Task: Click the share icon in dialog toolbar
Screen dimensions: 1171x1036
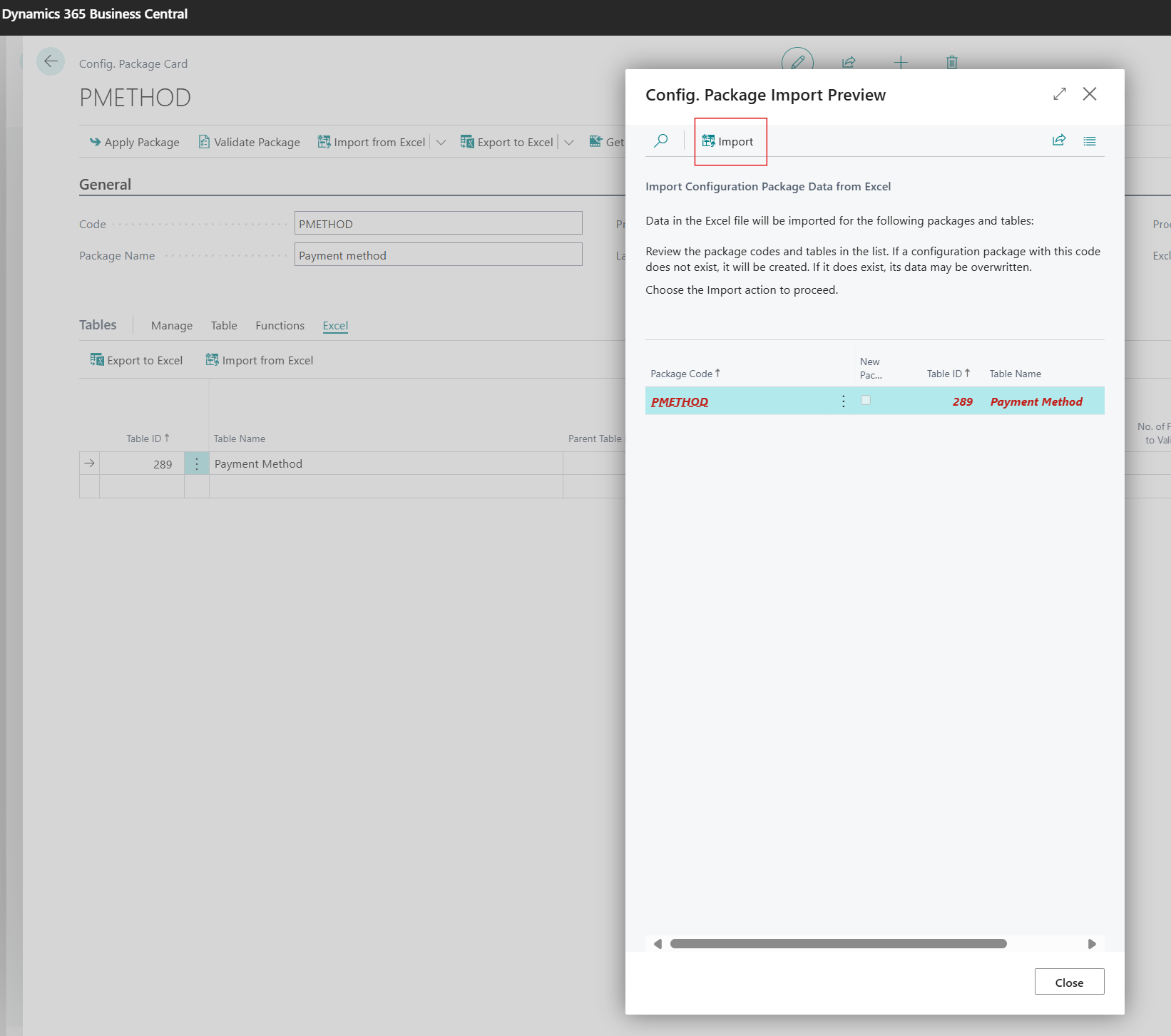Action: [x=1059, y=140]
